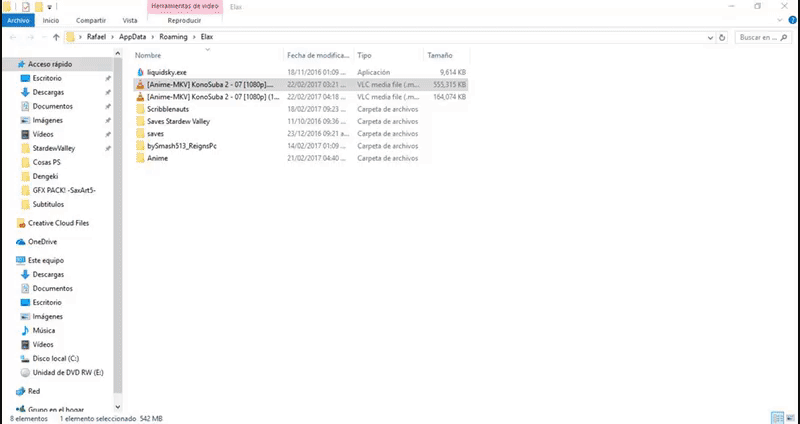Select the Red network icon

click(x=21, y=391)
